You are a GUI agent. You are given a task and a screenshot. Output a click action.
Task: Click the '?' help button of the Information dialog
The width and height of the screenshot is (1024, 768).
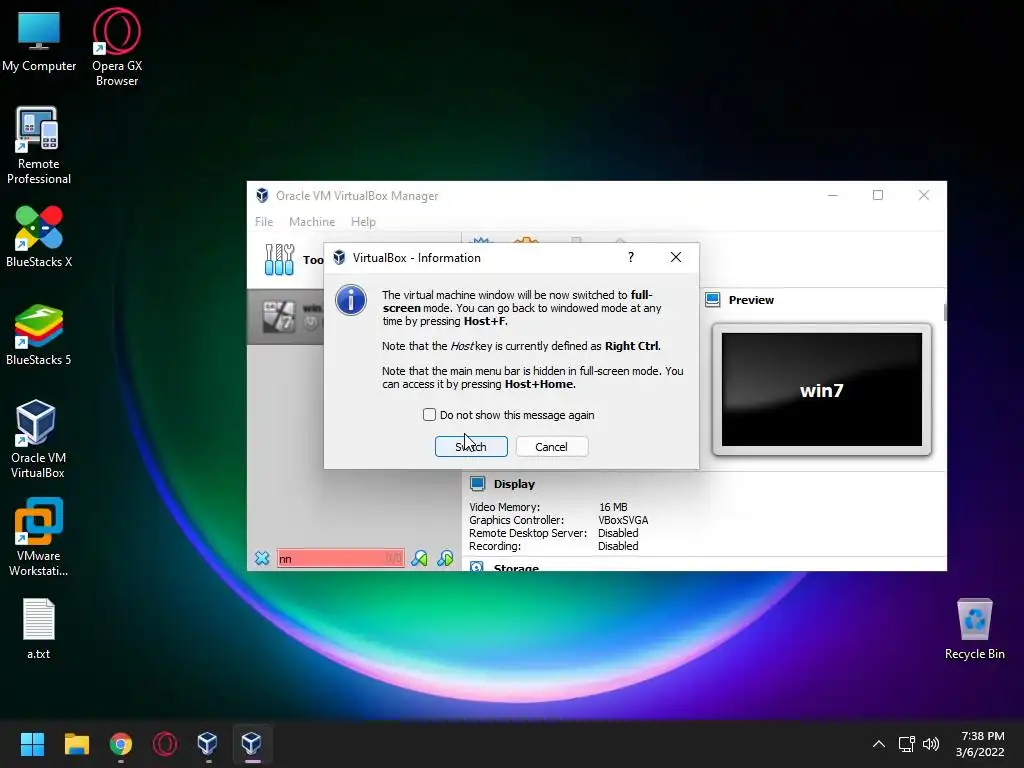630,257
